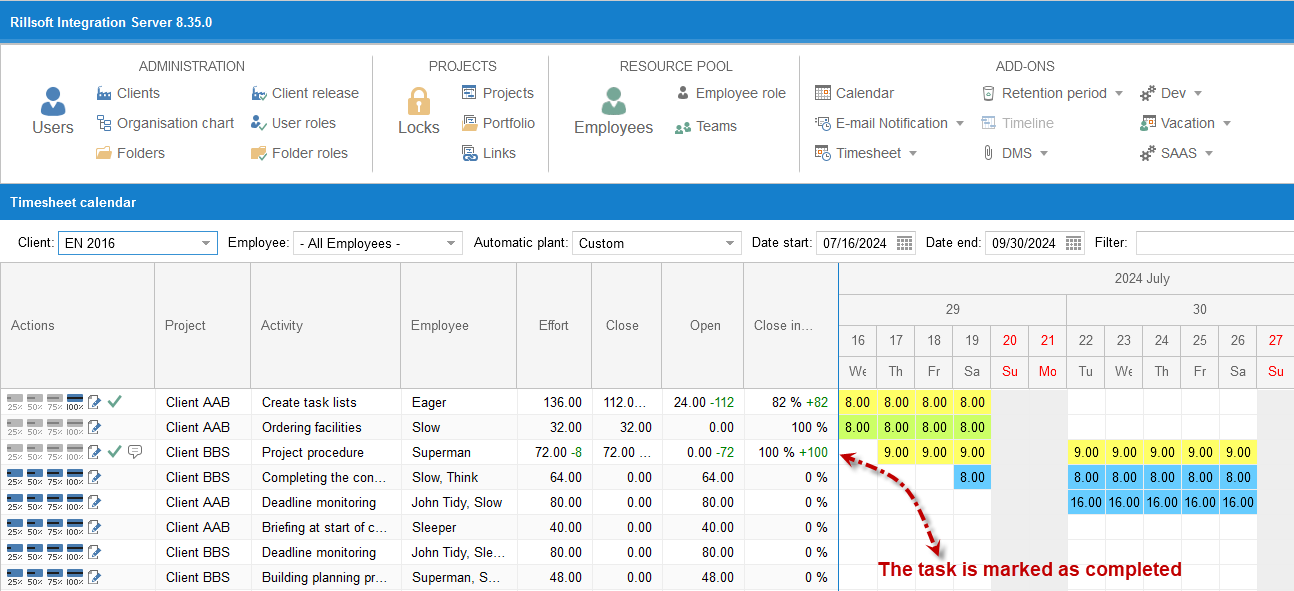Screen dimensions: 1294x591
Task: Set Building planning pr... task to 50%
Action: click(x=35, y=577)
